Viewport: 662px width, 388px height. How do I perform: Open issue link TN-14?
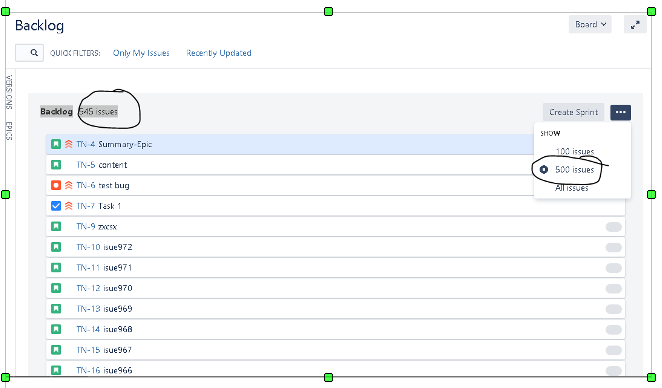pos(88,329)
